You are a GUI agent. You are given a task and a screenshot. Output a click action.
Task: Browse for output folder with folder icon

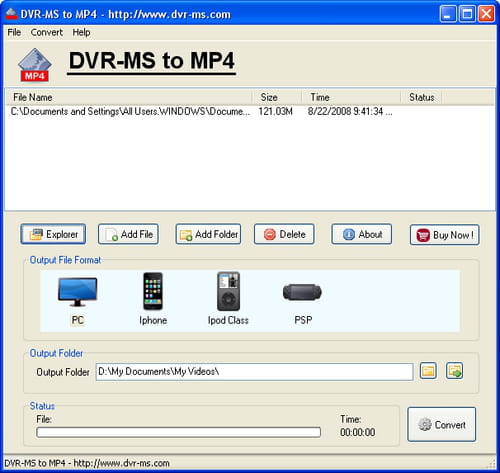click(428, 371)
